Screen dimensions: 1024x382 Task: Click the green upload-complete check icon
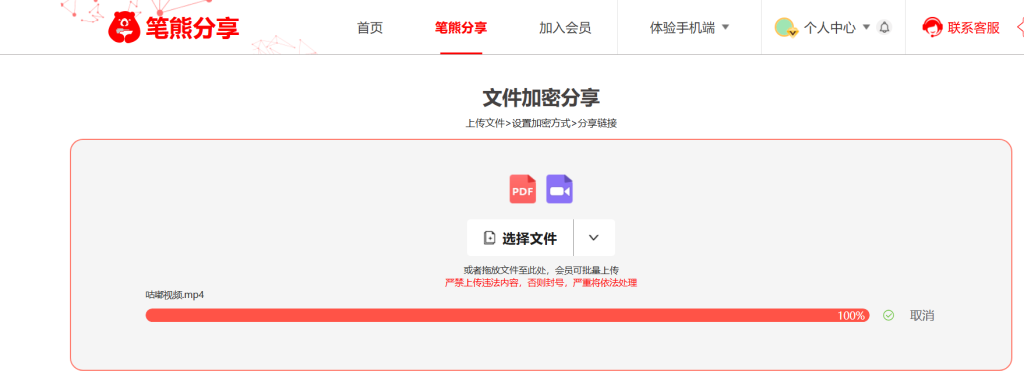[888, 315]
